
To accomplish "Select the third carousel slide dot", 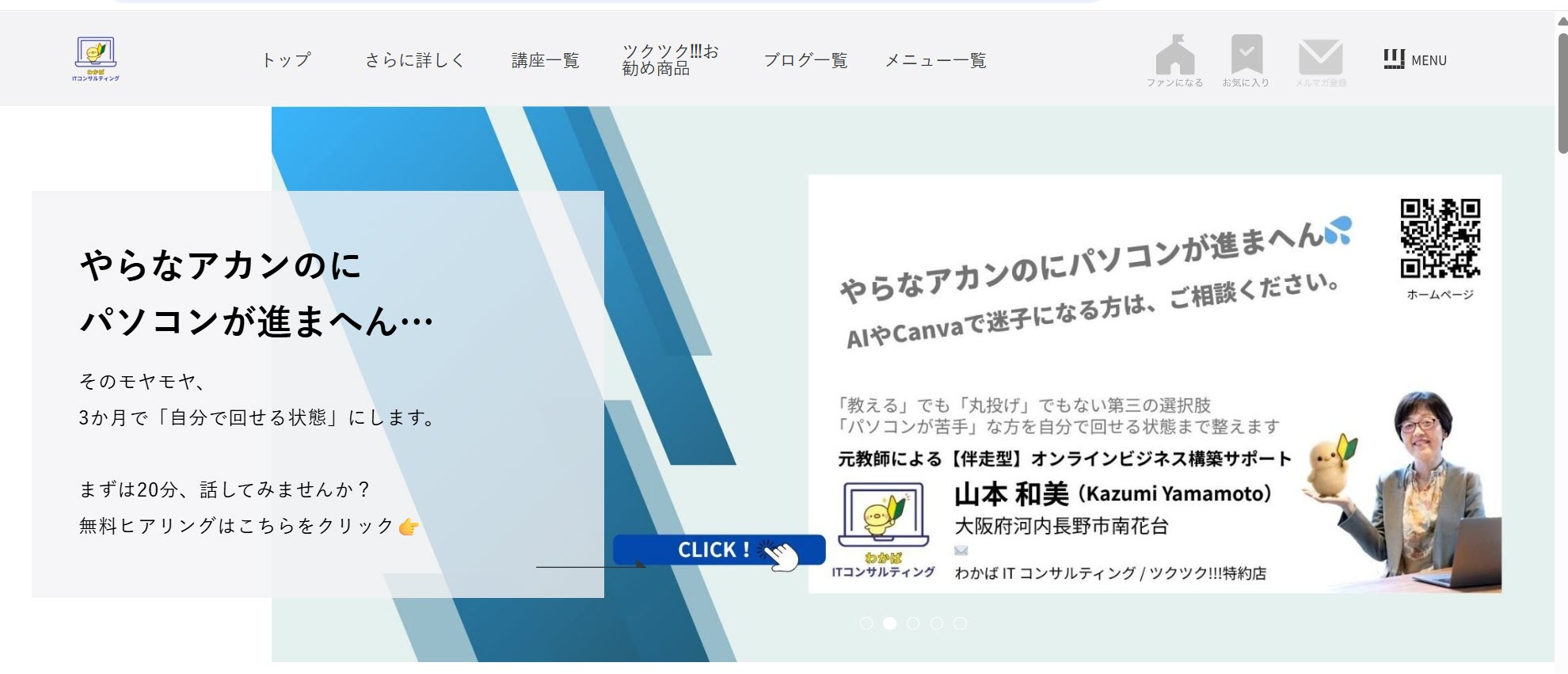I will click(913, 623).
